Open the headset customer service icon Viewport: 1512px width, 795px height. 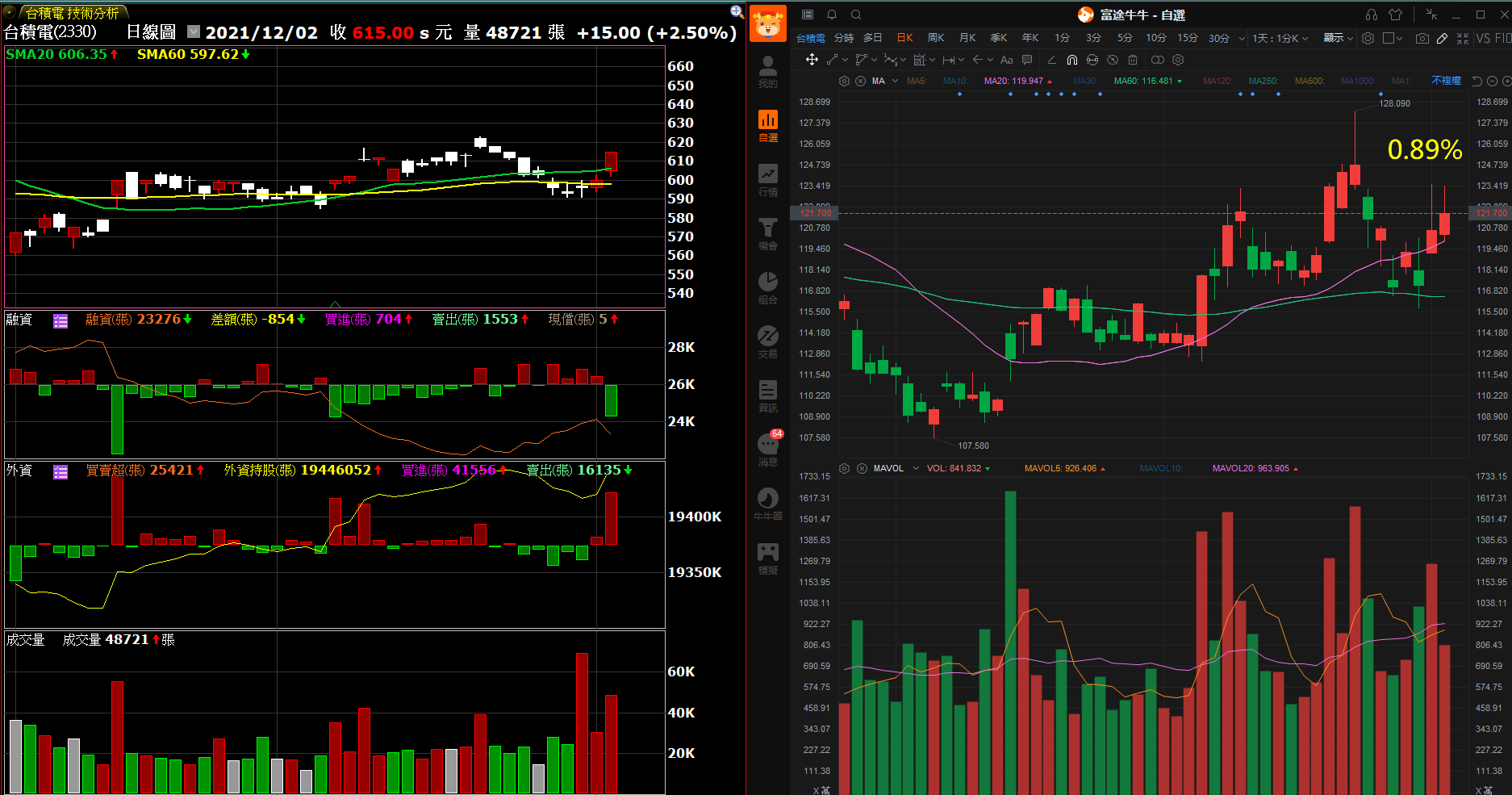pyautogui.click(x=1372, y=15)
